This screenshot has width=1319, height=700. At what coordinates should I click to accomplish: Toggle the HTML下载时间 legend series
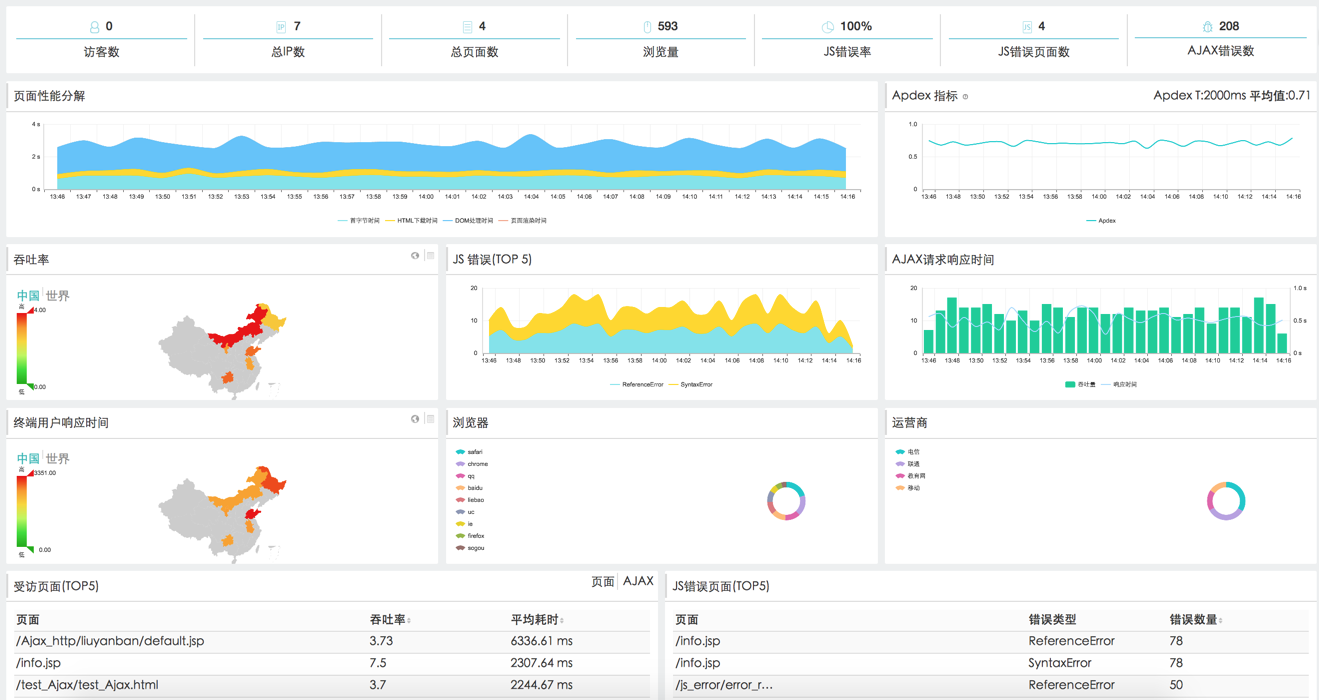coord(411,221)
